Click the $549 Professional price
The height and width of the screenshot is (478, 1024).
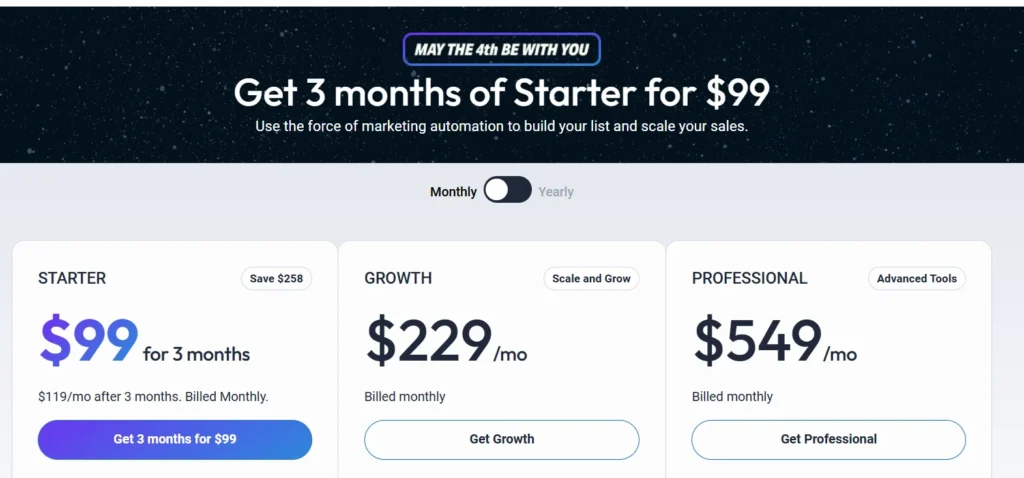tap(756, 342)
